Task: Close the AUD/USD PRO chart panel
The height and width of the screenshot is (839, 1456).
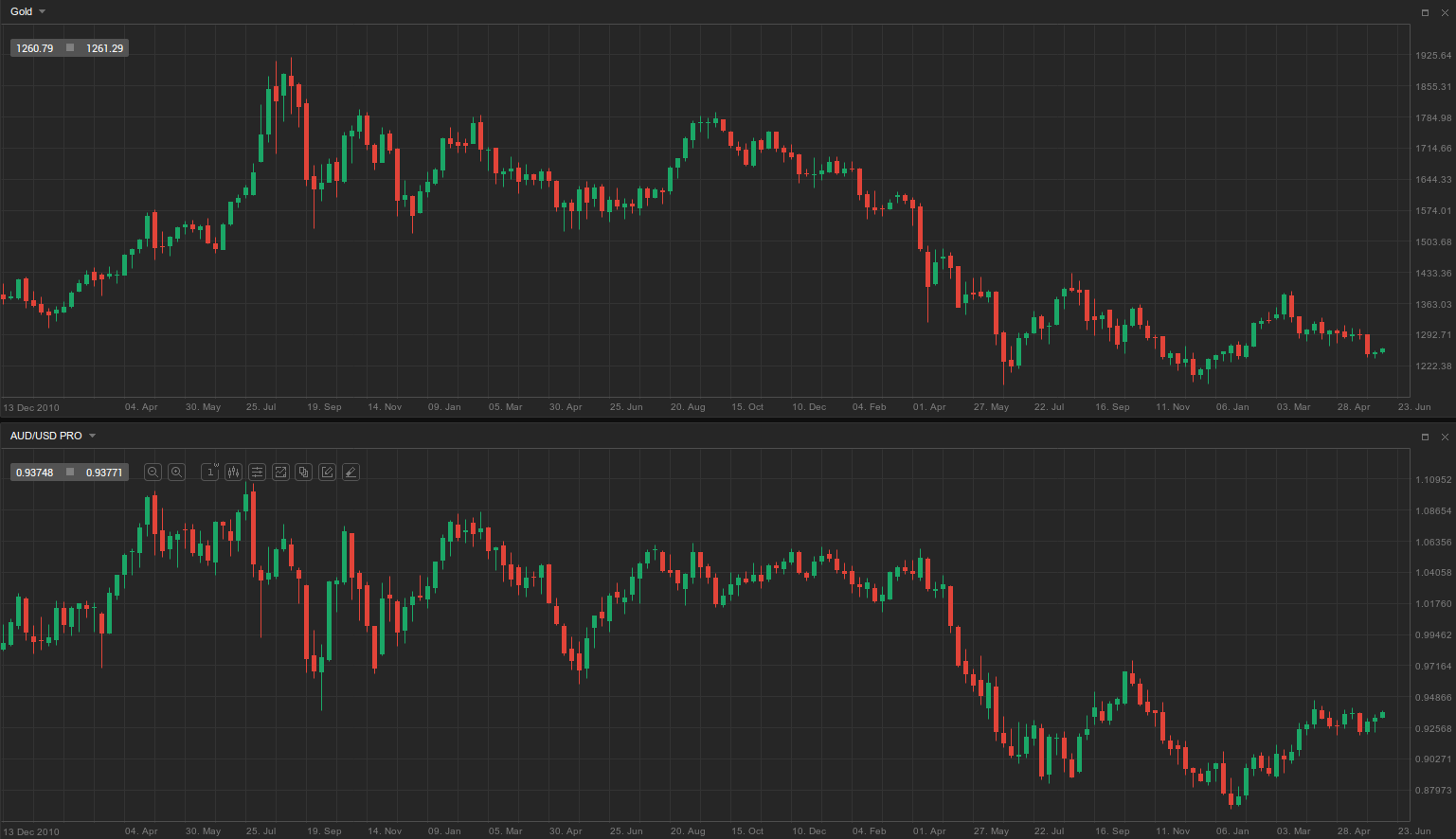Action: click(x=1445, y=437)
